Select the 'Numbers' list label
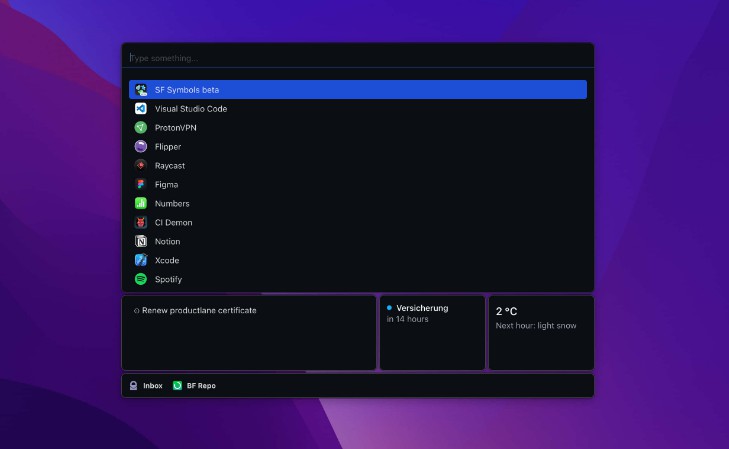This screenshot has height=449, width=729. coord(172,204)
